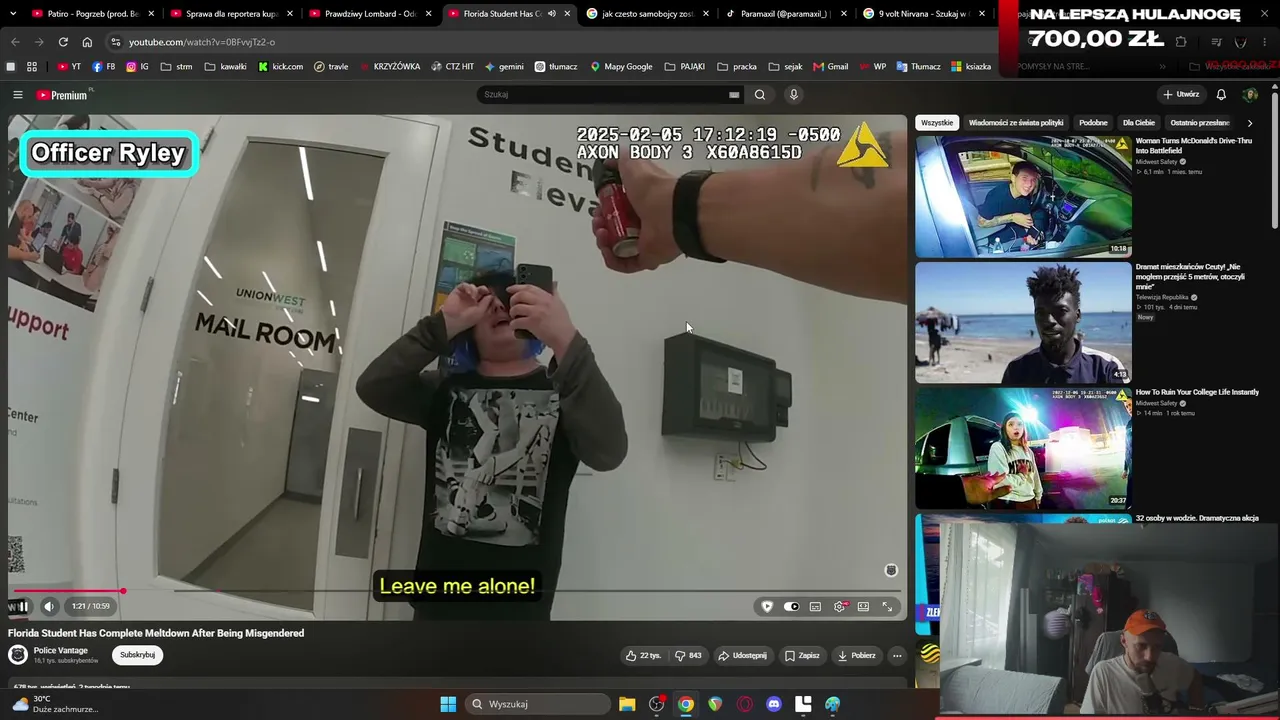Like the video with the thumbs up button
Viewport: 1280px width, 720px height.
(643, 656)
